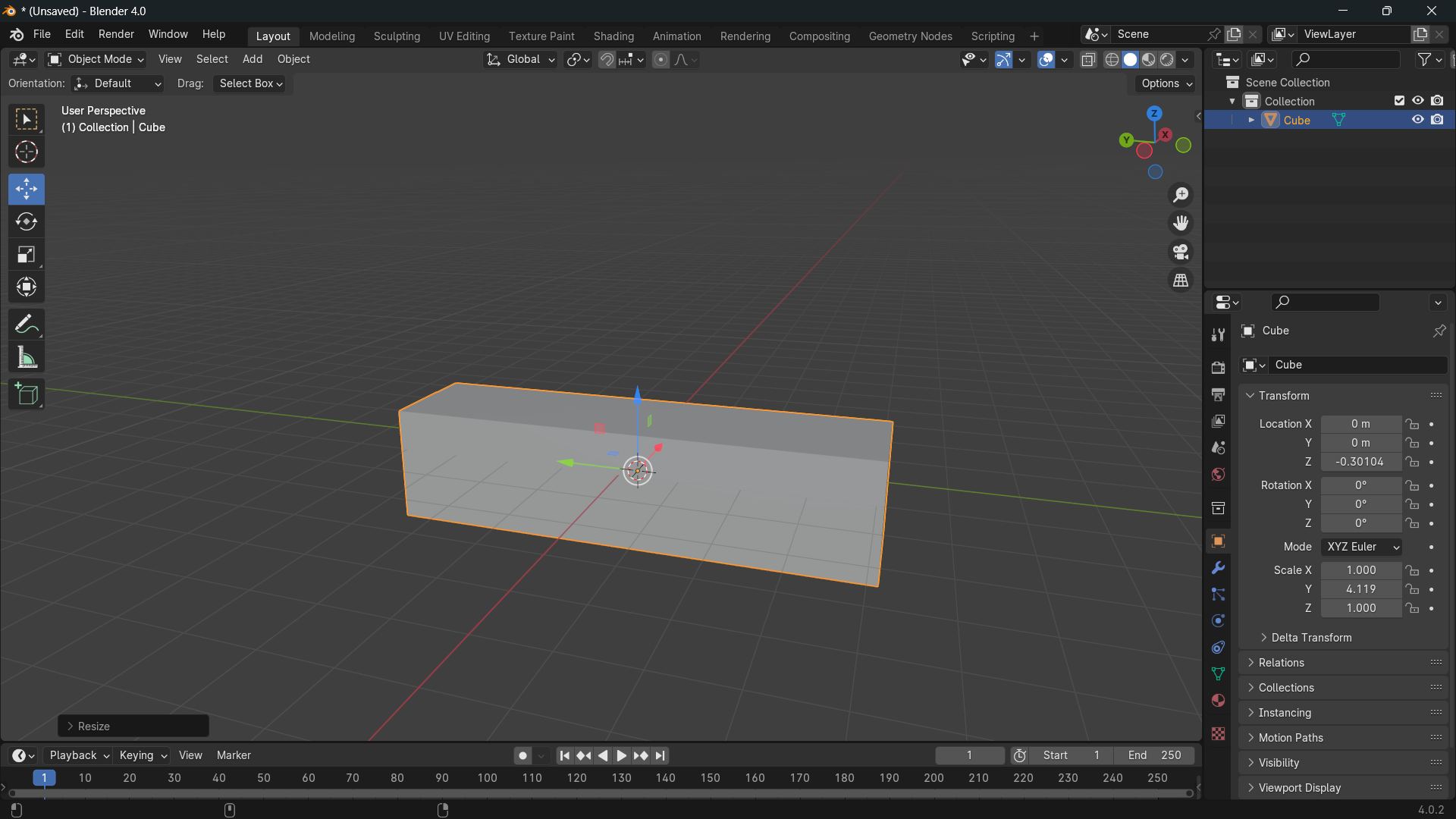Select the Measure ruler tool
This screenshot has width=1456, height=819.
click(x=27, y=358)
